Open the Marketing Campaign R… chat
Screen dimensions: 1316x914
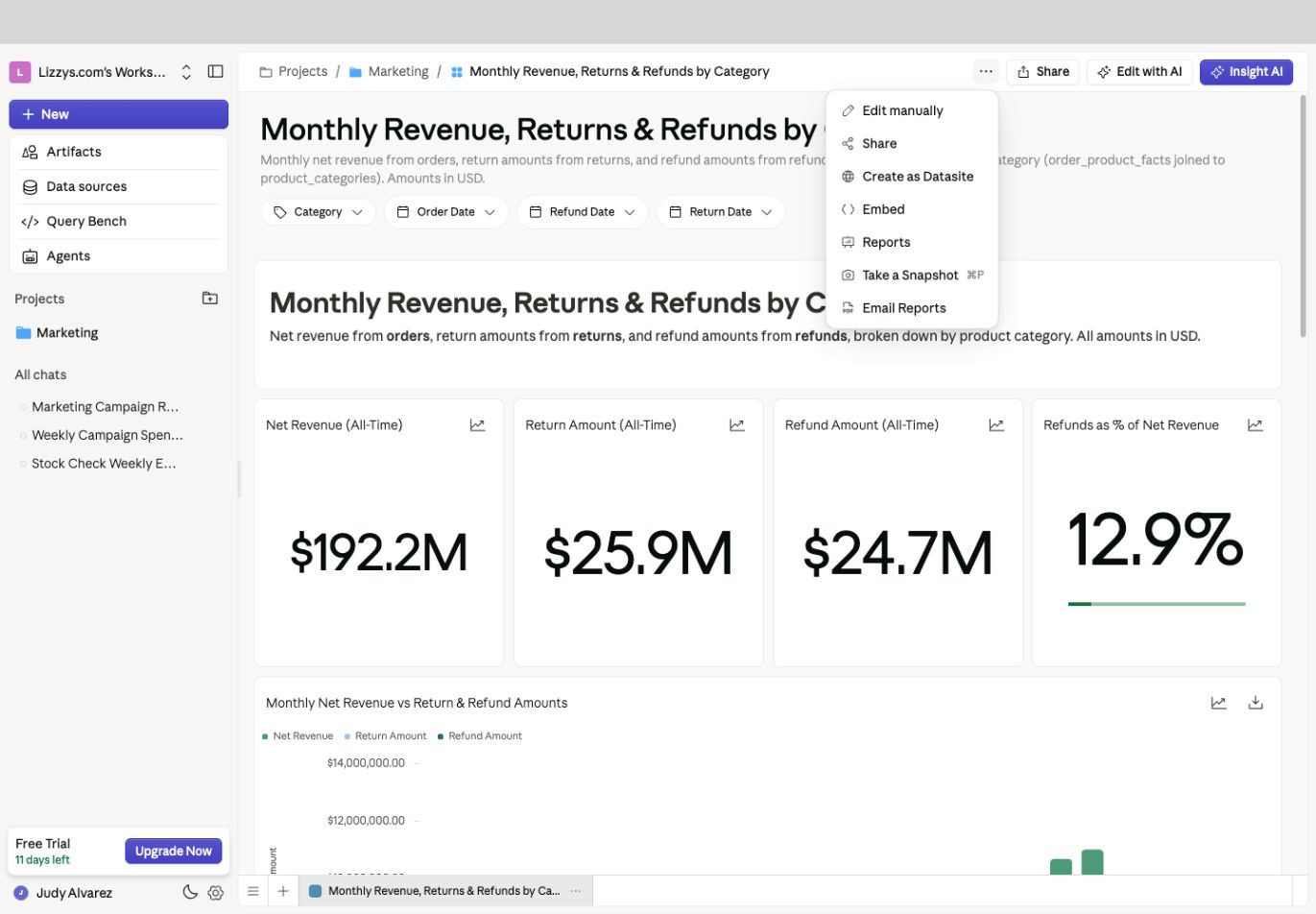pos(105,407)
